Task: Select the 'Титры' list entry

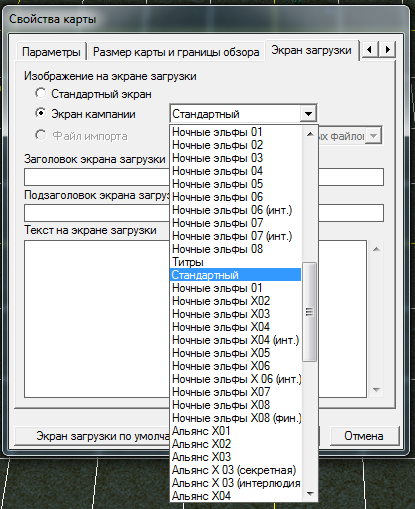Action: click(236, 262)
